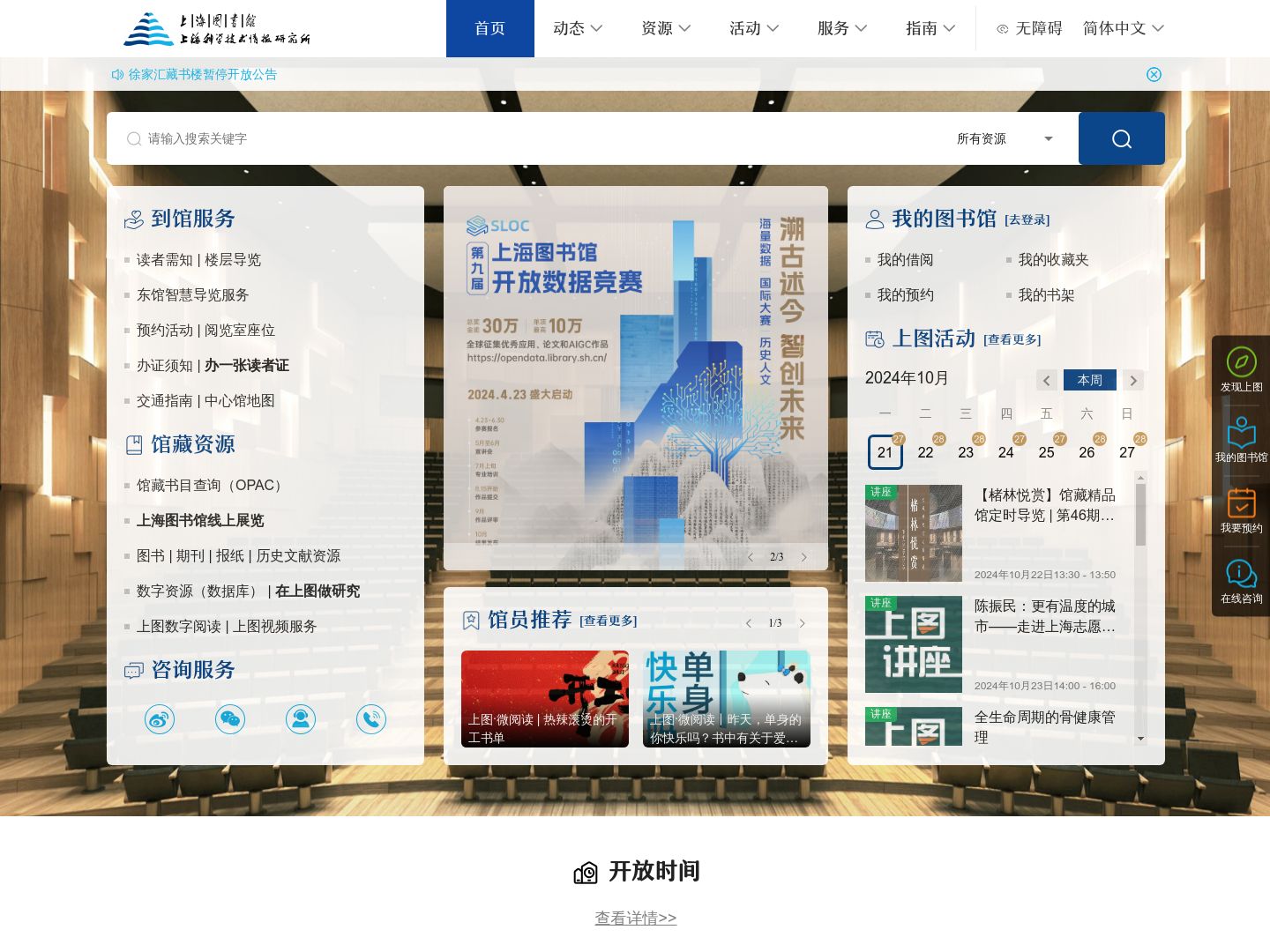Image resolution: width=1270 pixels, height=952 pixels.
Task: Click the speaker announcement icon
Action: pos(117,75)
